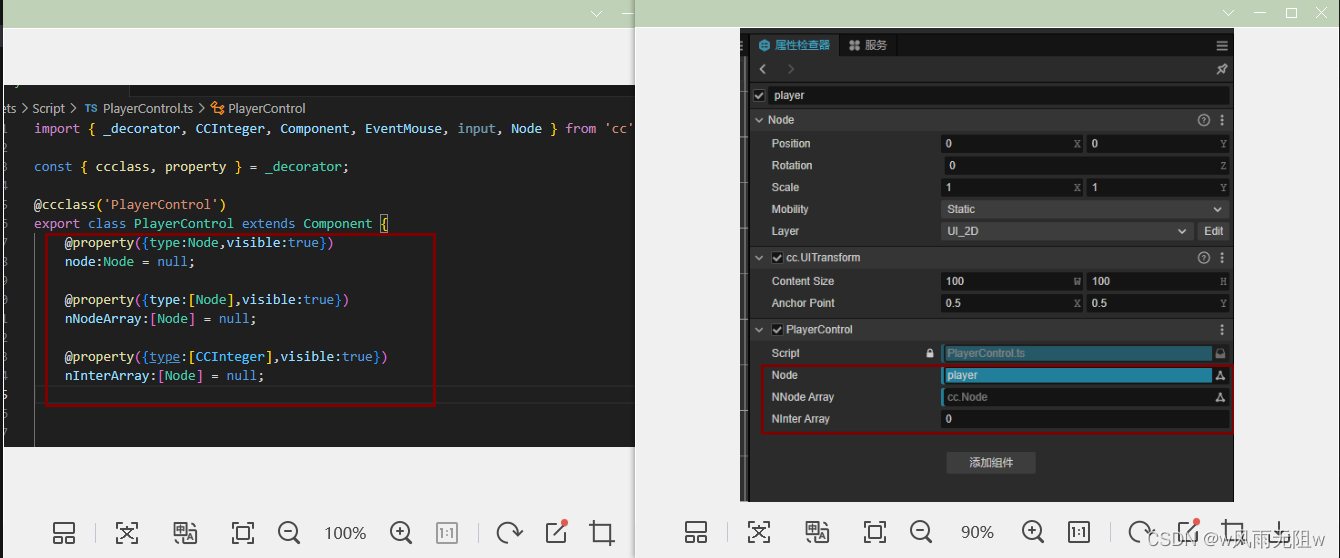The width and height of the screenshot is (1340, 558).
Task: Open the gallery layout icon in the 100% viewer
Action: click(x=64, y=533)
